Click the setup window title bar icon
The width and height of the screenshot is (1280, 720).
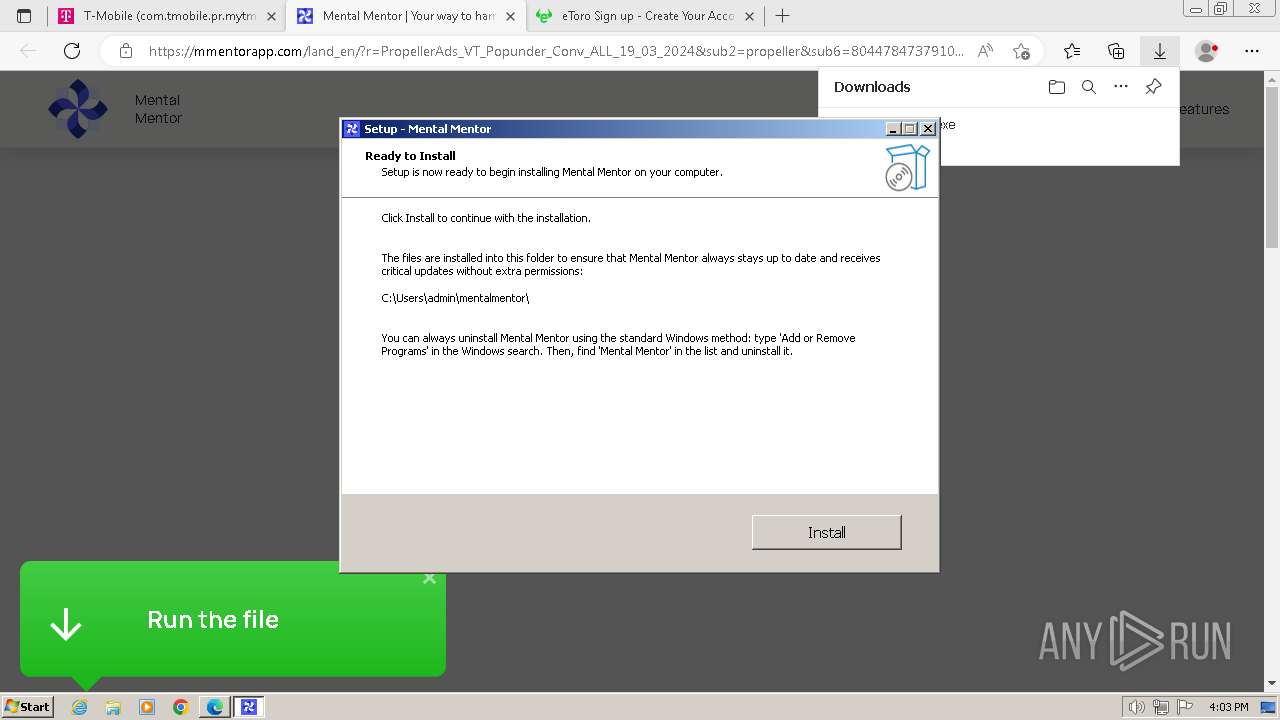pos(352,128)
